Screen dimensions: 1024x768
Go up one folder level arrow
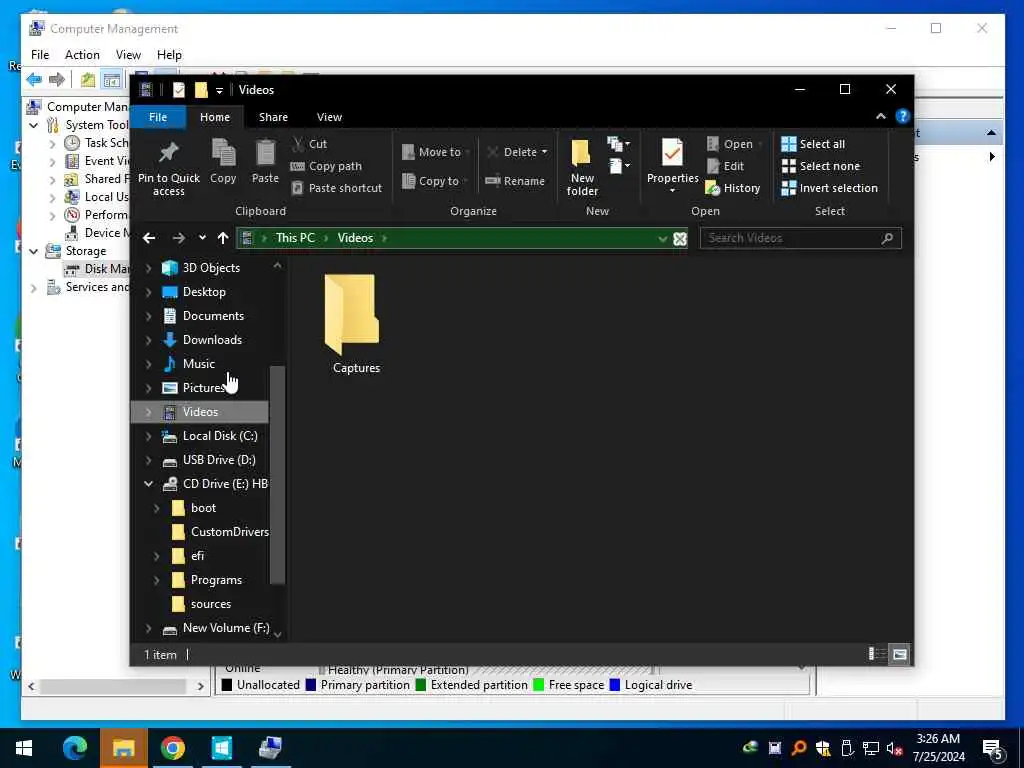pyautogui.click(x=223, y=238)
